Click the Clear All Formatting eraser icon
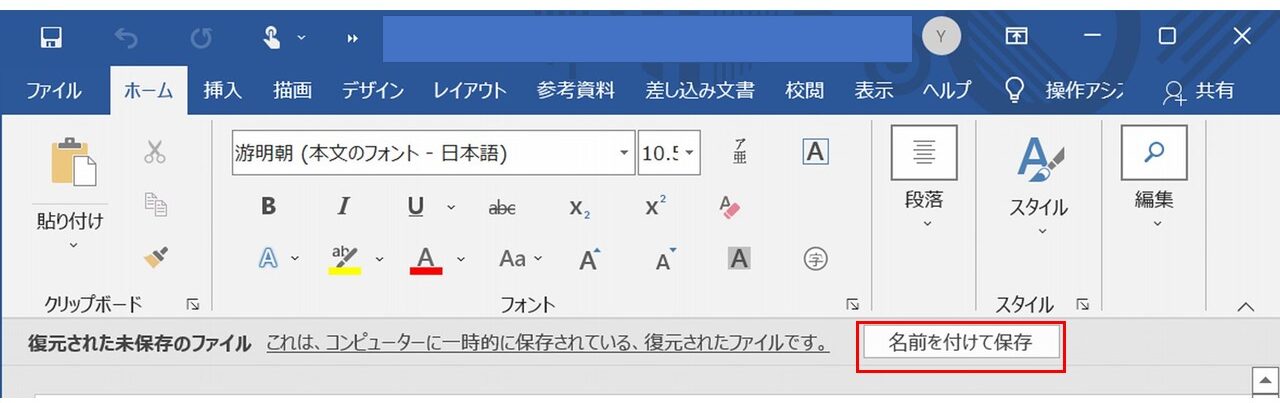The image size is (1280, 403). tap(729, 206)
